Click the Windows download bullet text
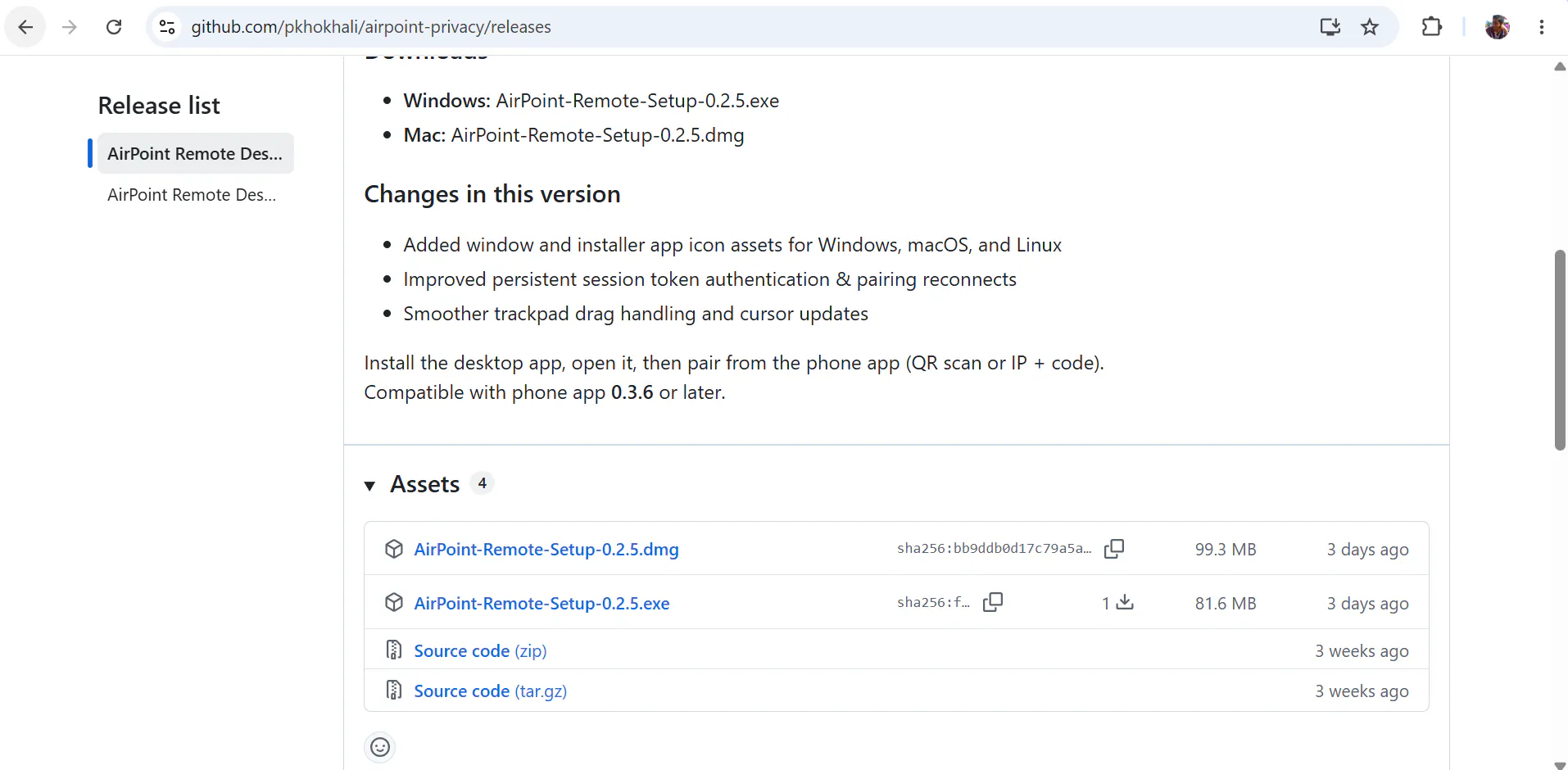This screenshot has width=1568, height=770. pyautogui.click(x=591, y=101)
